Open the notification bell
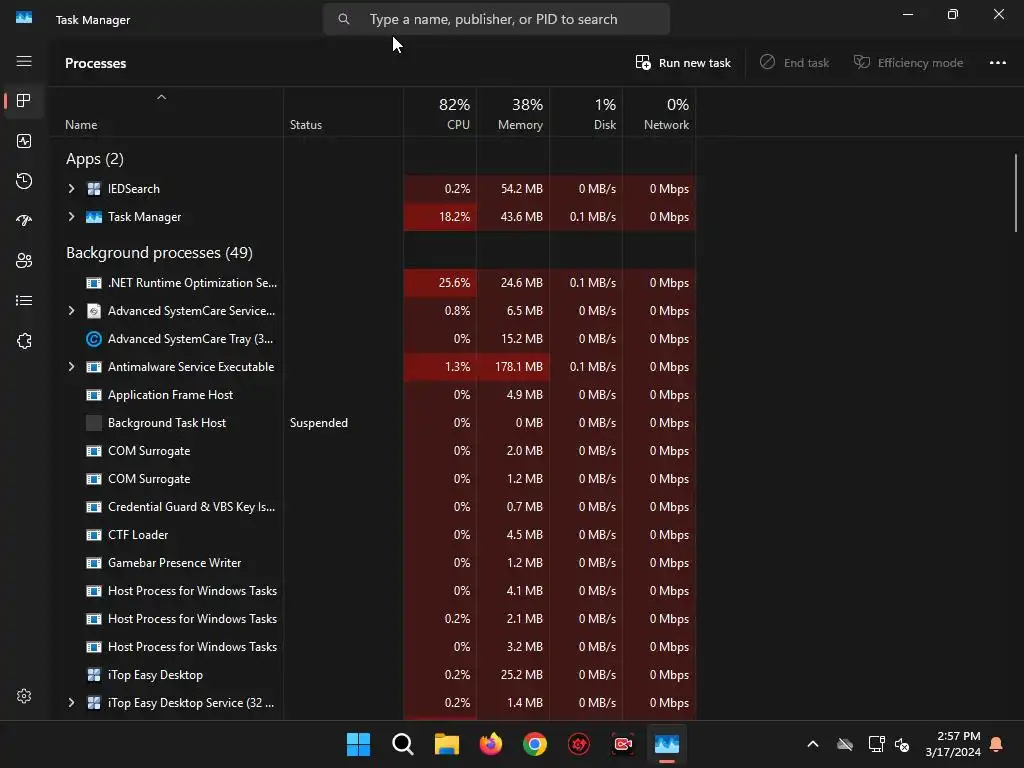This screenshot has height=768, width=1024. [996, 744]
